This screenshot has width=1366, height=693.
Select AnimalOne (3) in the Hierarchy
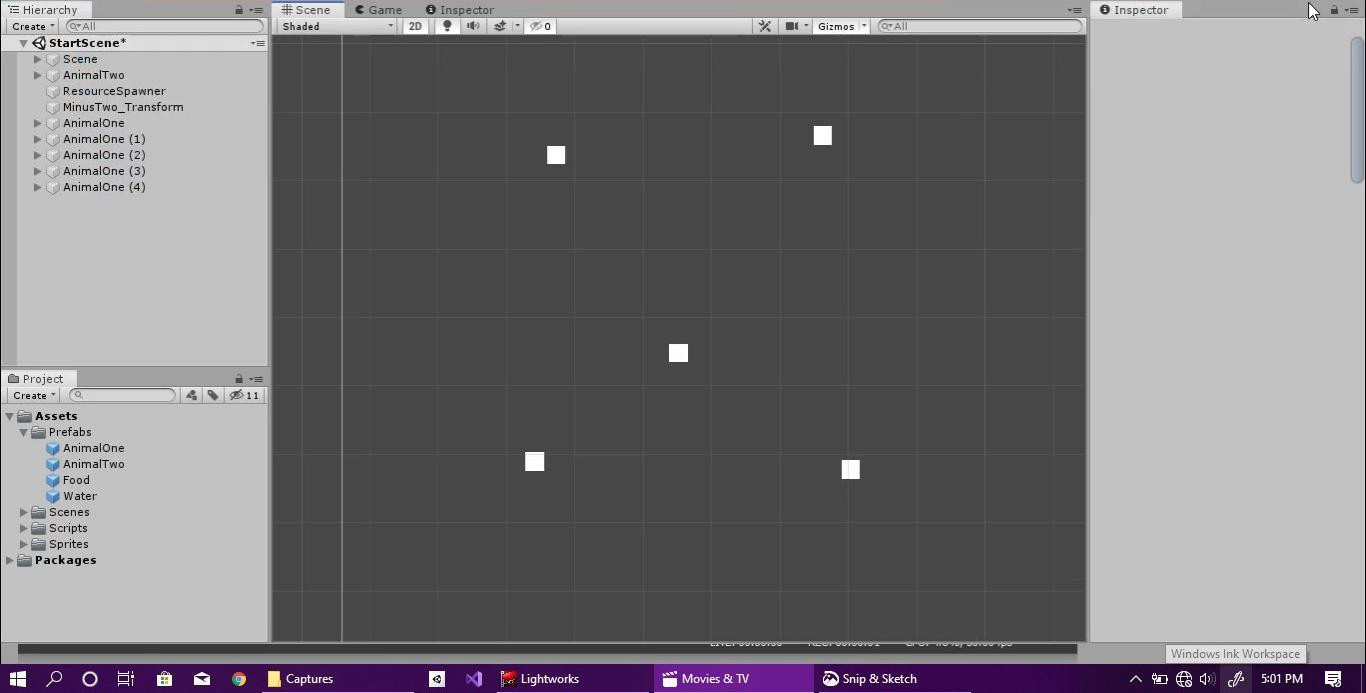(104, 171)
